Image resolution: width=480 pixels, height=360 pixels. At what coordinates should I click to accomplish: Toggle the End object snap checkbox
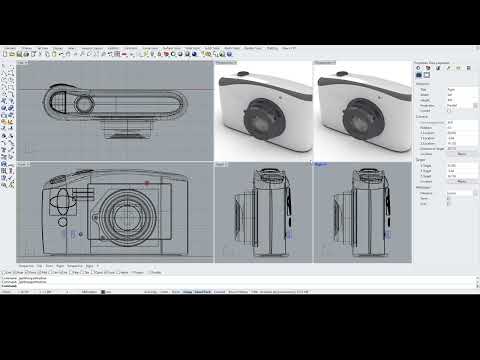[x=4, y=272]
